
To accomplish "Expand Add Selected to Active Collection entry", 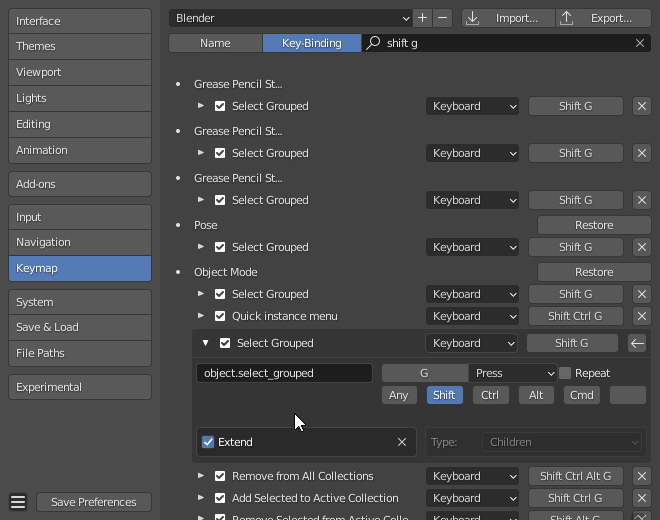I will 201,498.
